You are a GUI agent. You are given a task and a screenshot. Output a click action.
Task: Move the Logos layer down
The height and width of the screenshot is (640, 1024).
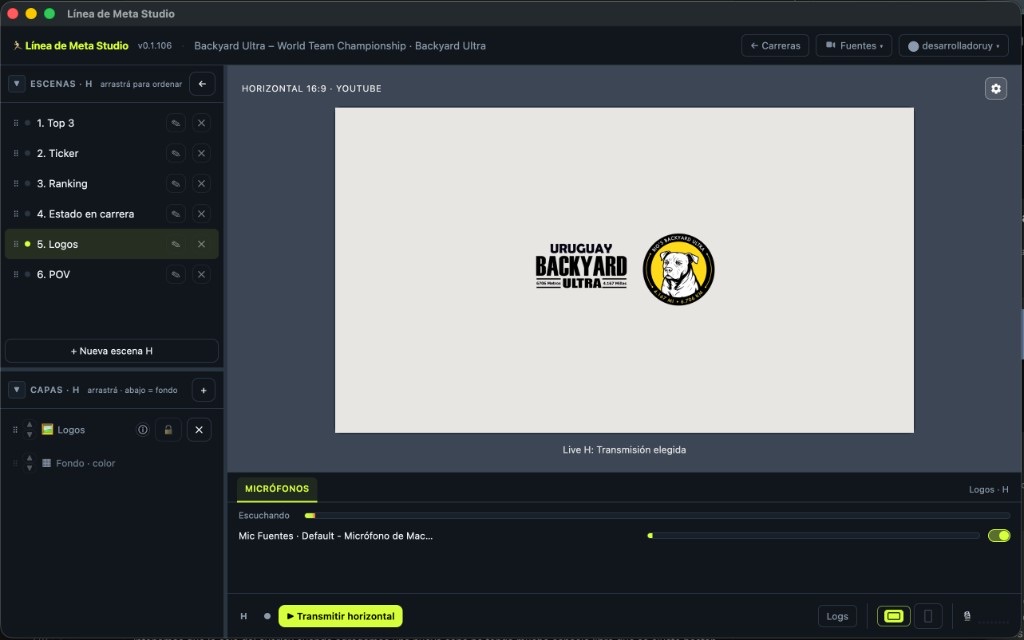pos(29,434)
